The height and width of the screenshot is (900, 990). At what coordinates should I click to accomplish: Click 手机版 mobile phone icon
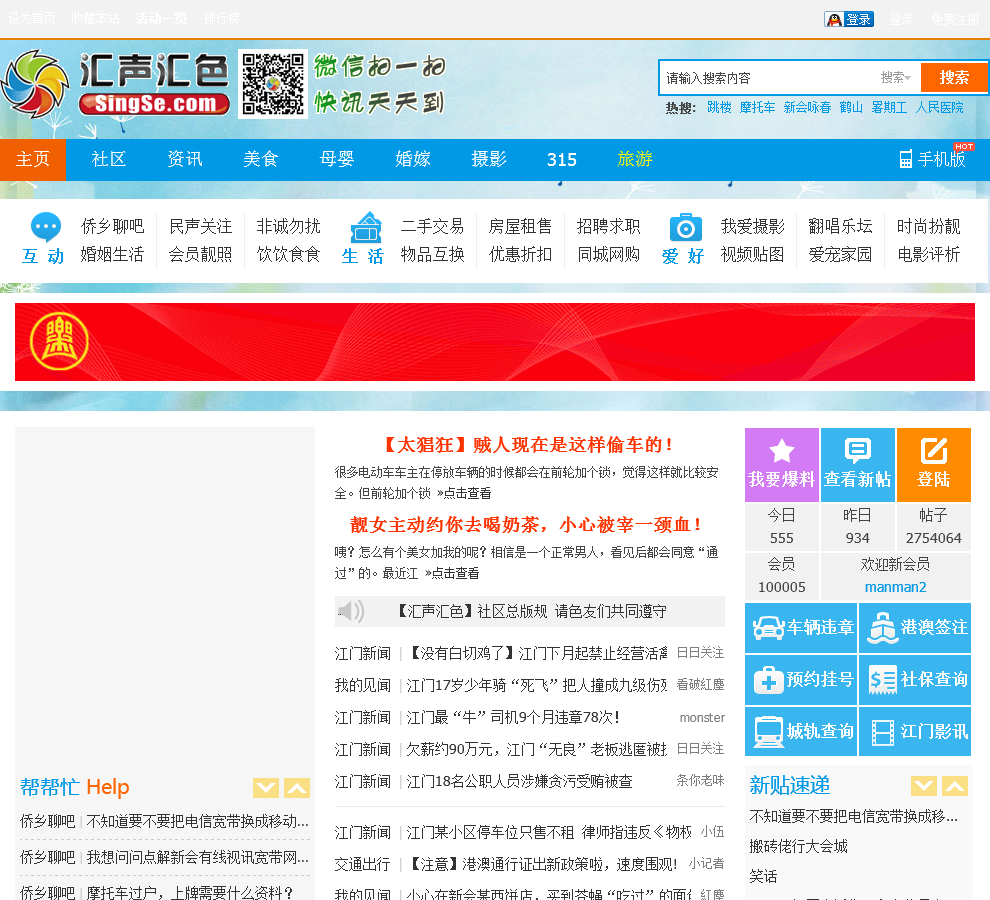905,159
